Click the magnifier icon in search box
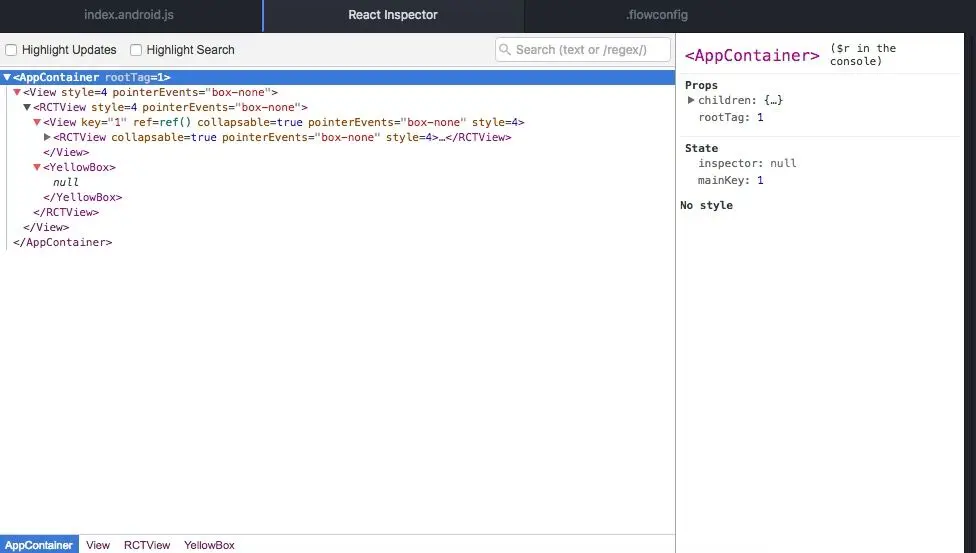The image size is (976, 553). pyautogui.click(x=505, y=49)
